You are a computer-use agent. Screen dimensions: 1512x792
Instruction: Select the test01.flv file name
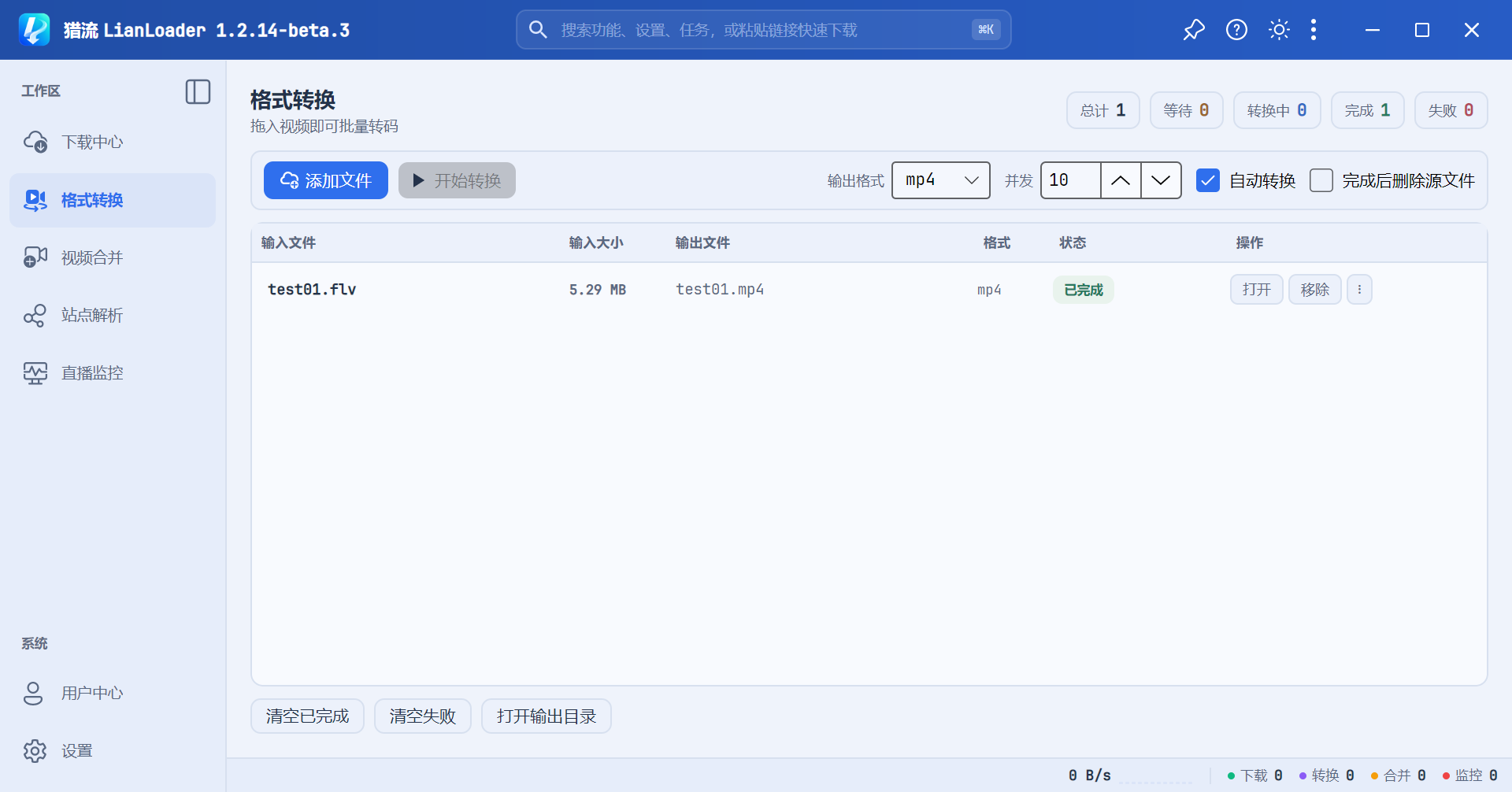point(312,289)
